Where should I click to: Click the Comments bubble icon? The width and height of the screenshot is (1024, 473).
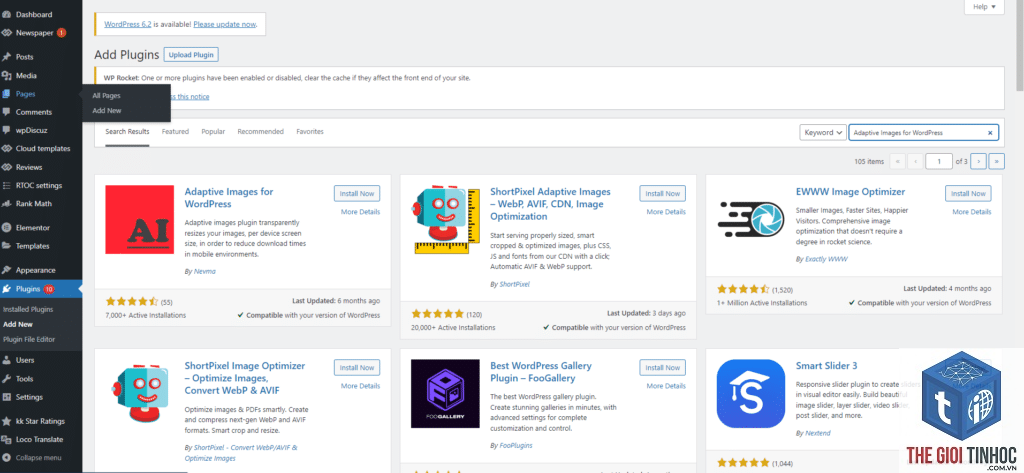click(7, 112)
